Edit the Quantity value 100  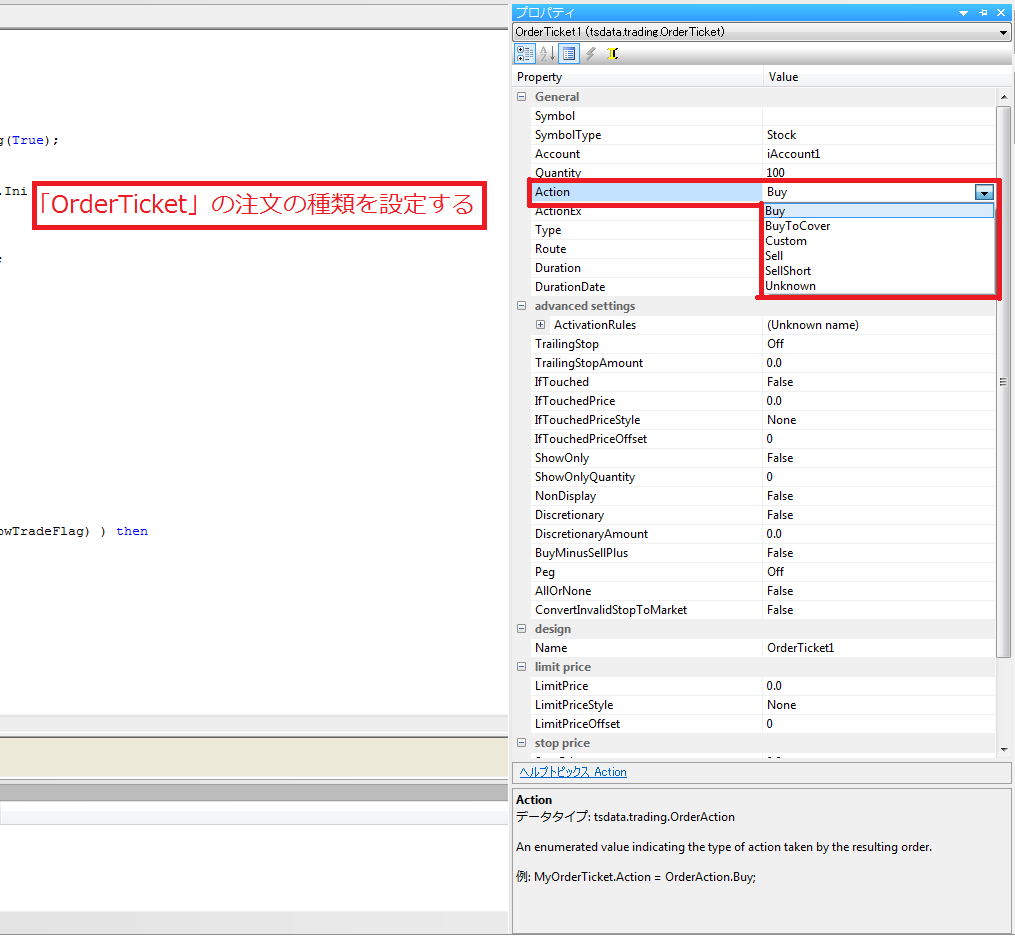coord(879,172)
